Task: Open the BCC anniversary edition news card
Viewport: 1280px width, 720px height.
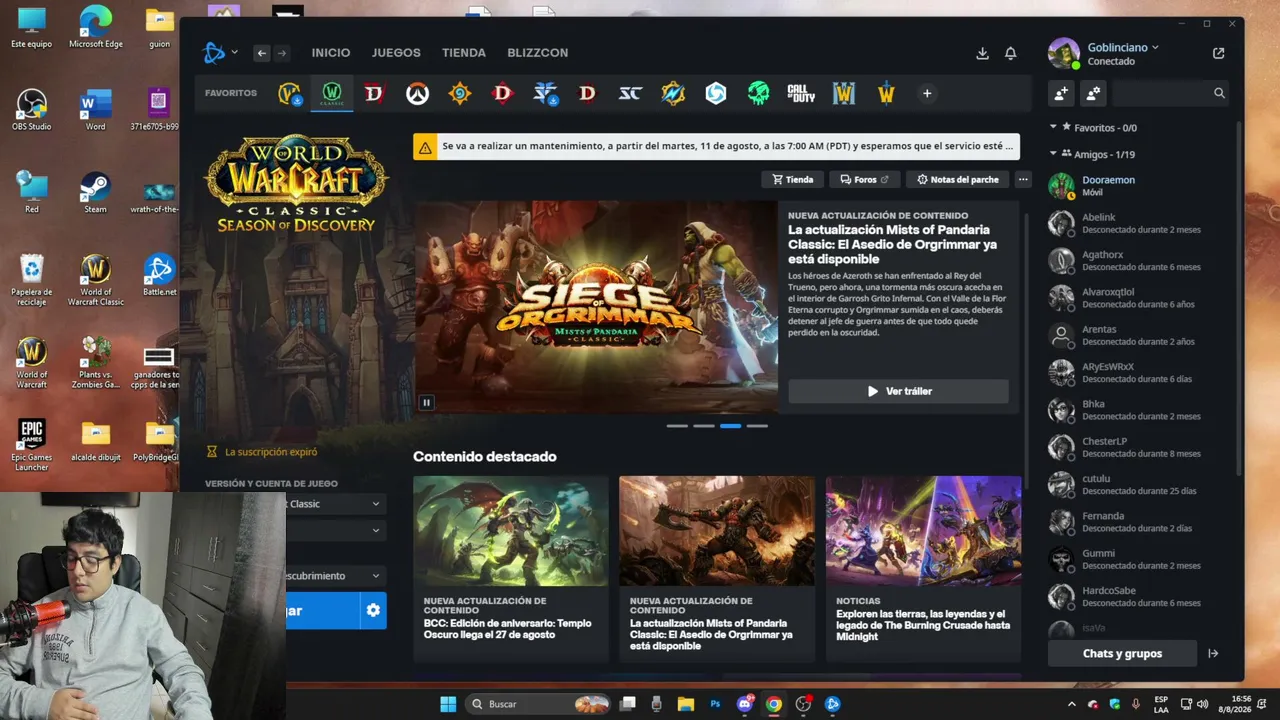Action: [x=510, y=568]
